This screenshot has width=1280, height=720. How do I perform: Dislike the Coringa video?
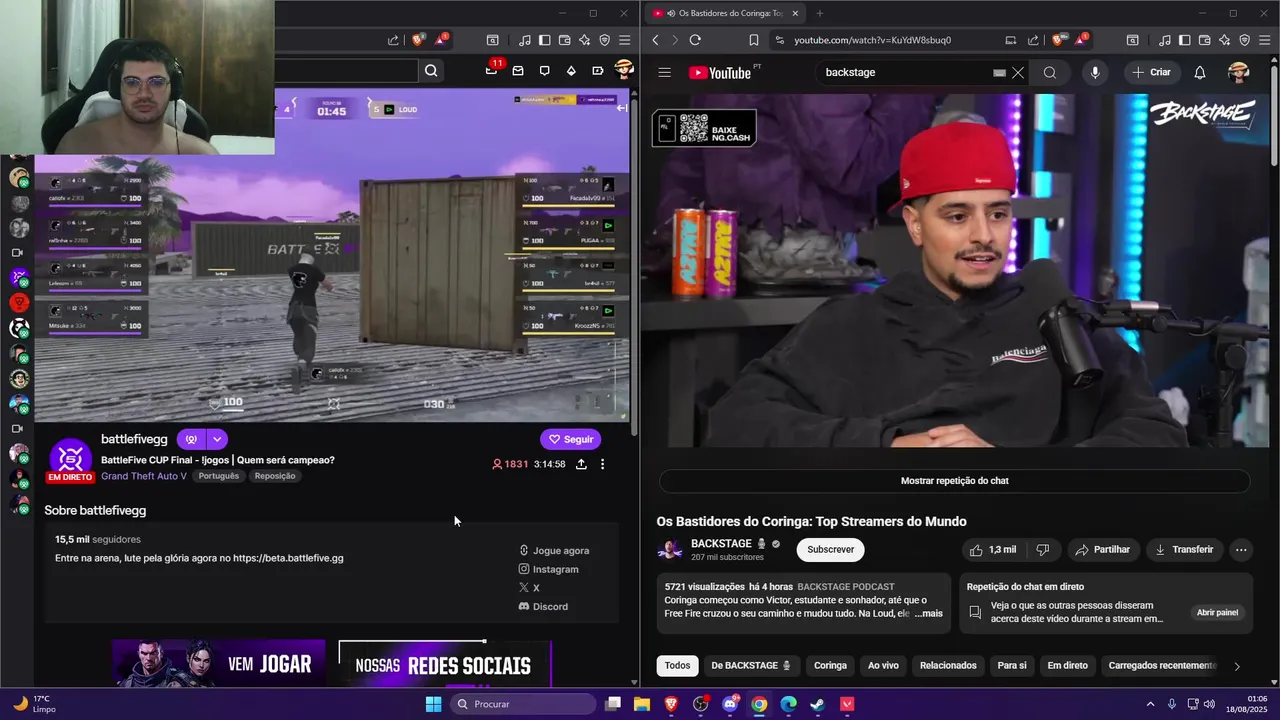coord(1042,550)
